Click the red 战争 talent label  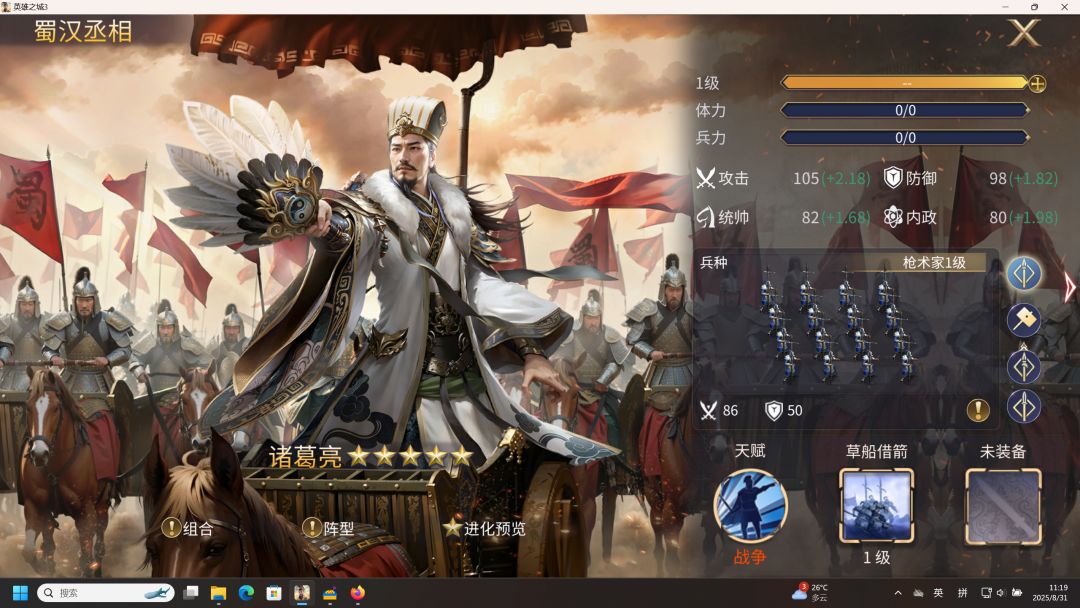pos(749,557)
